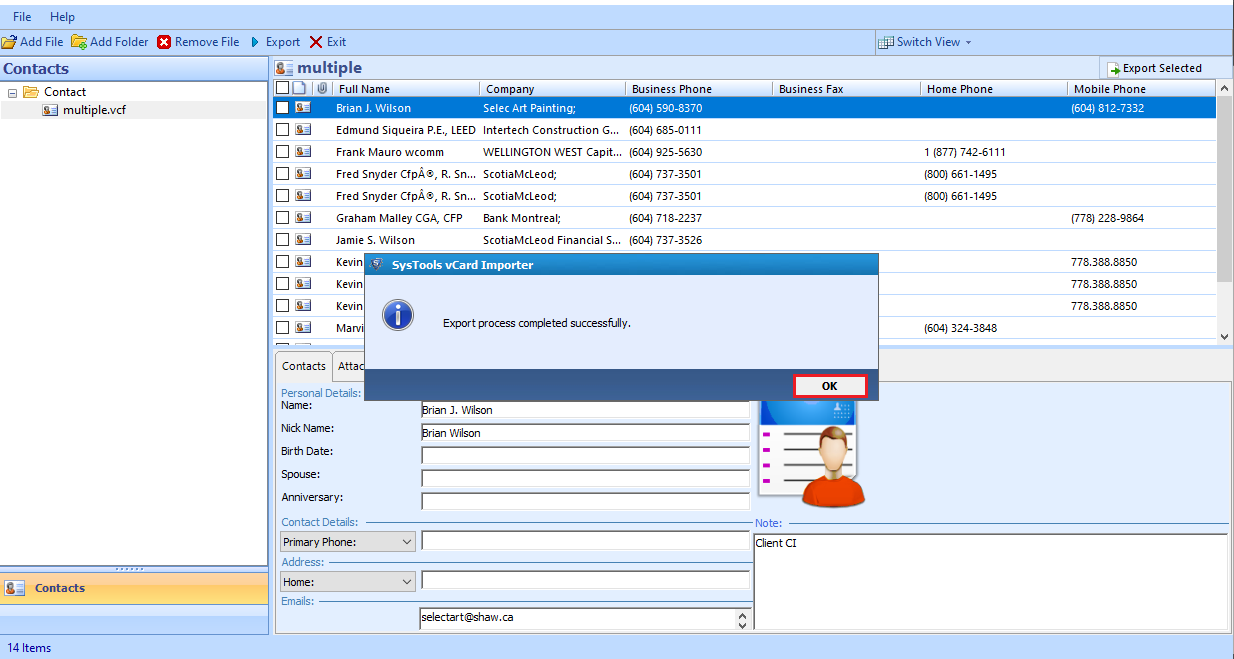Click the contact card icon on Jamie S. Wilson row
This screenshot has width=1234, height=659.
click(x=303, y=240)
